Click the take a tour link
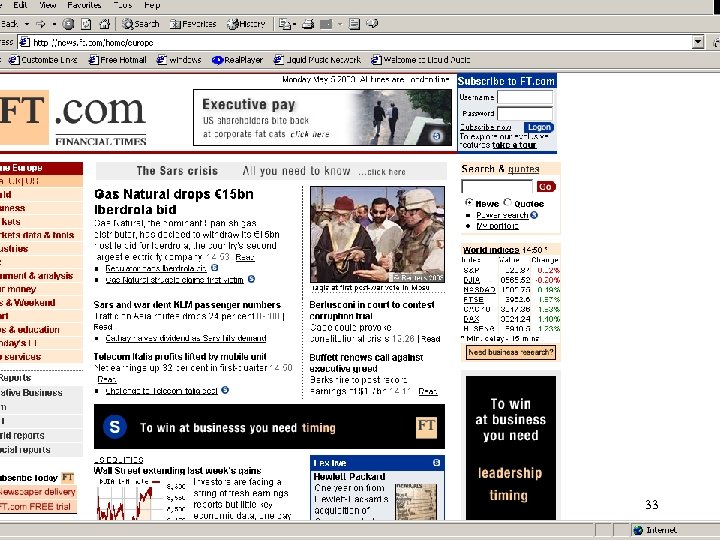 pyautogui.click(x=514, y=145)
